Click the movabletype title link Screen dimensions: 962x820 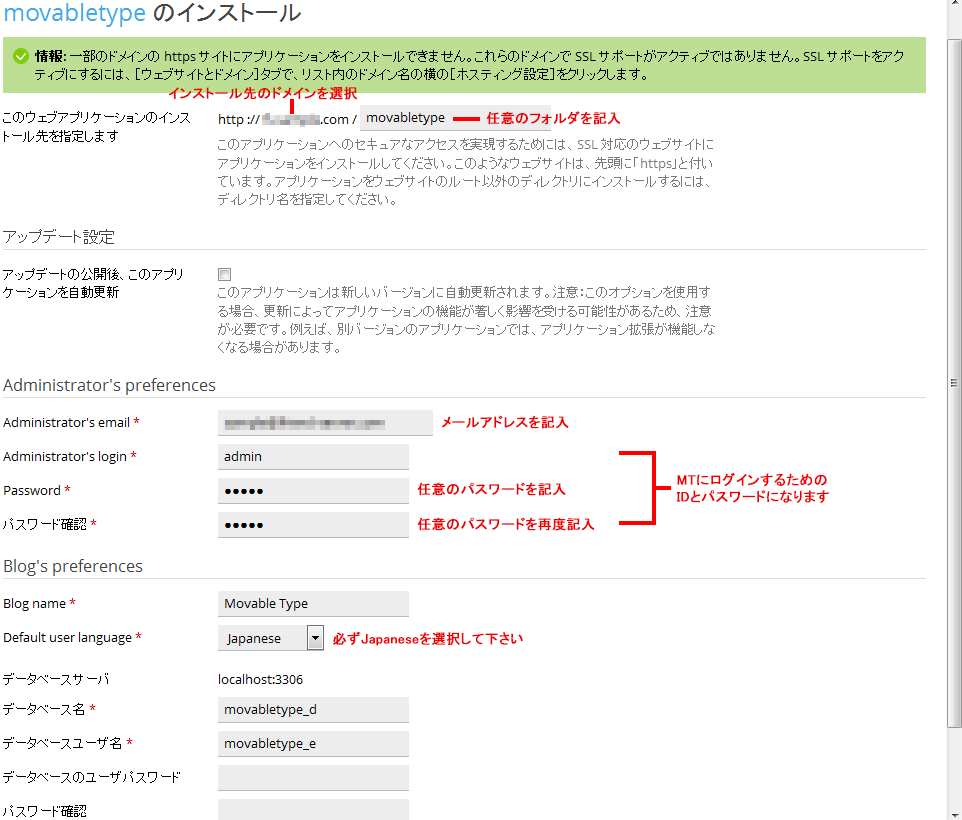[x=75, y=13]
